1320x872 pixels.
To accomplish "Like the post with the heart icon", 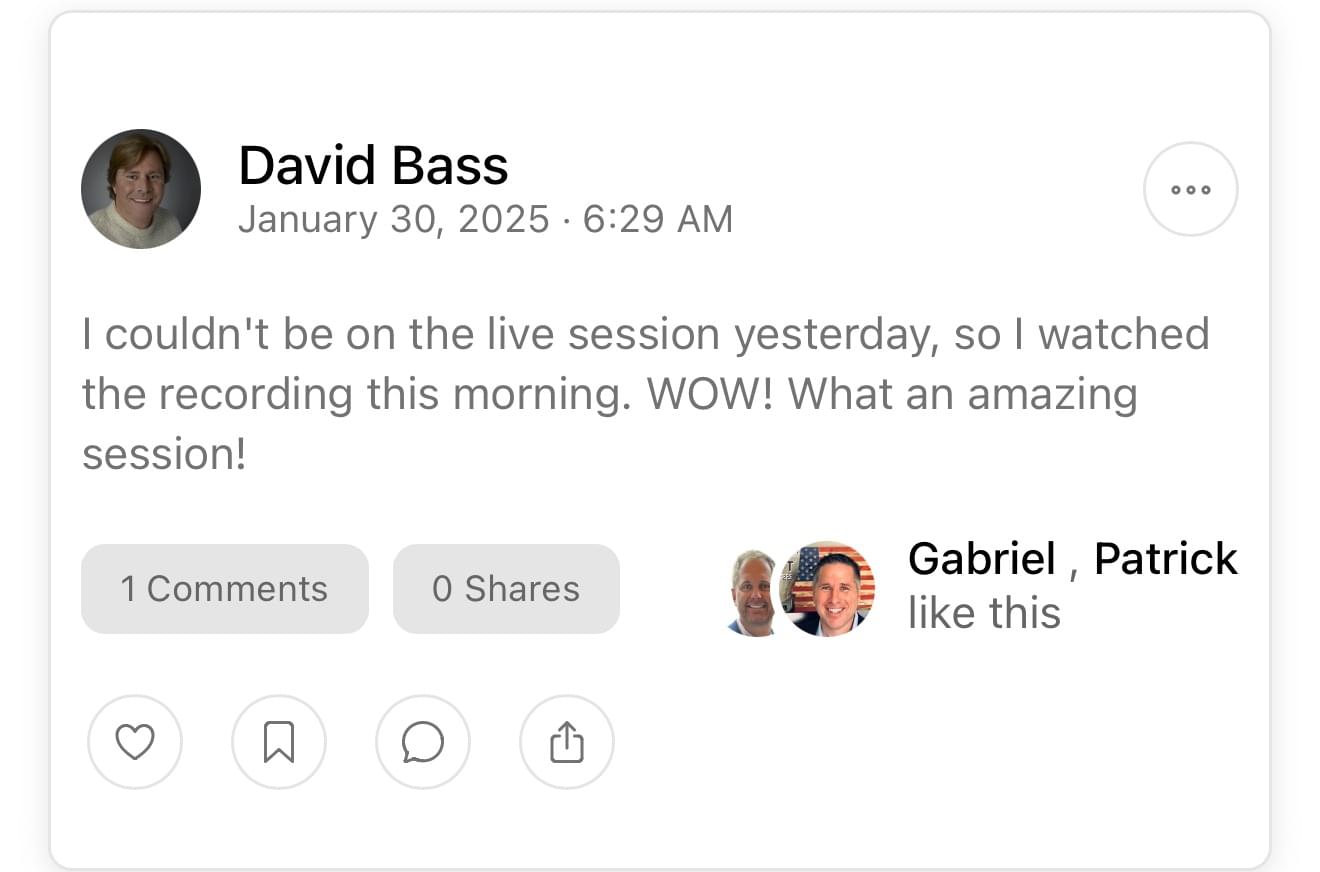I will click(x=135, y=743).
